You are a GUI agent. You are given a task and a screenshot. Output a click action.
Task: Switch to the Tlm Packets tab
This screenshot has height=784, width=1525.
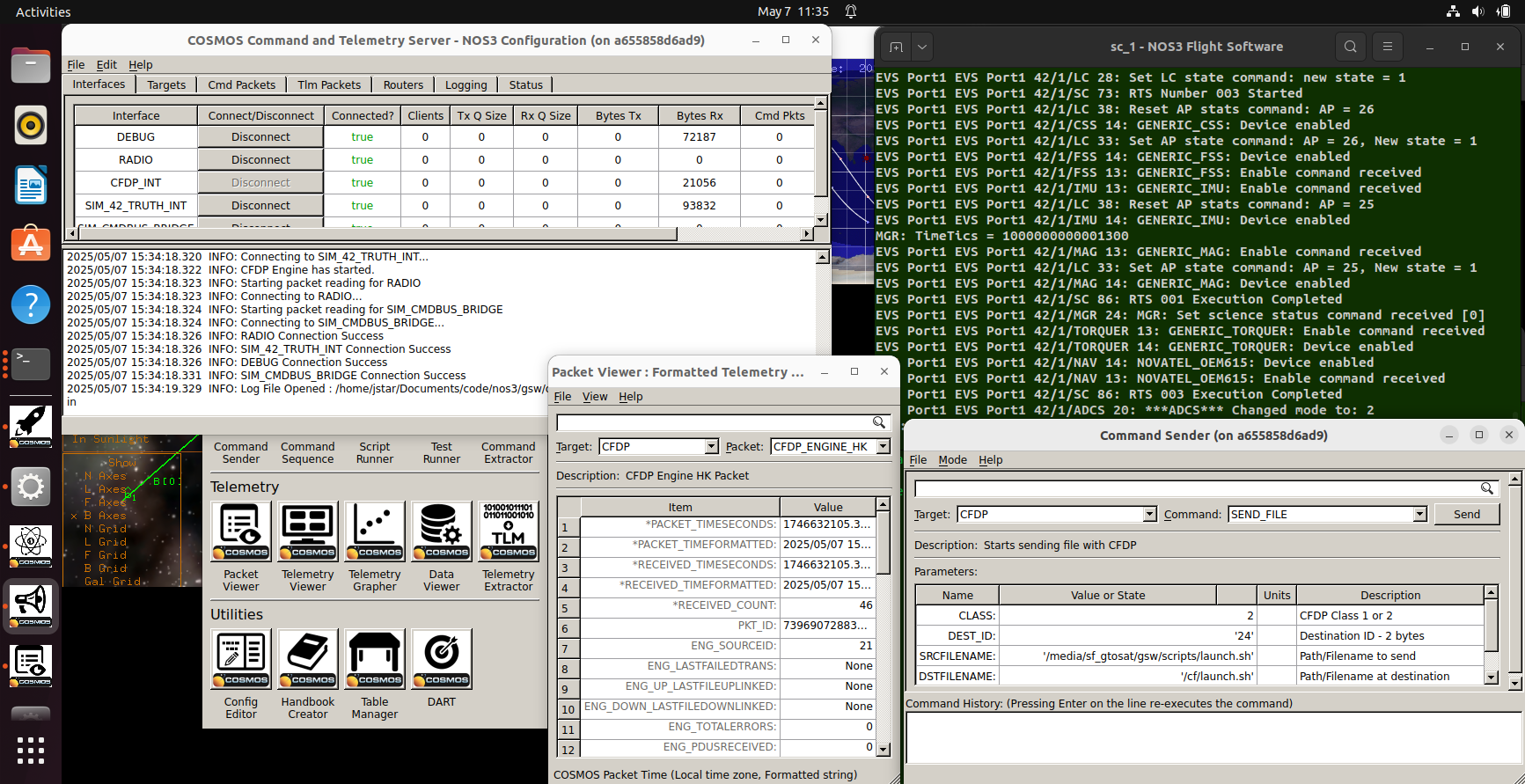point(329,84)
